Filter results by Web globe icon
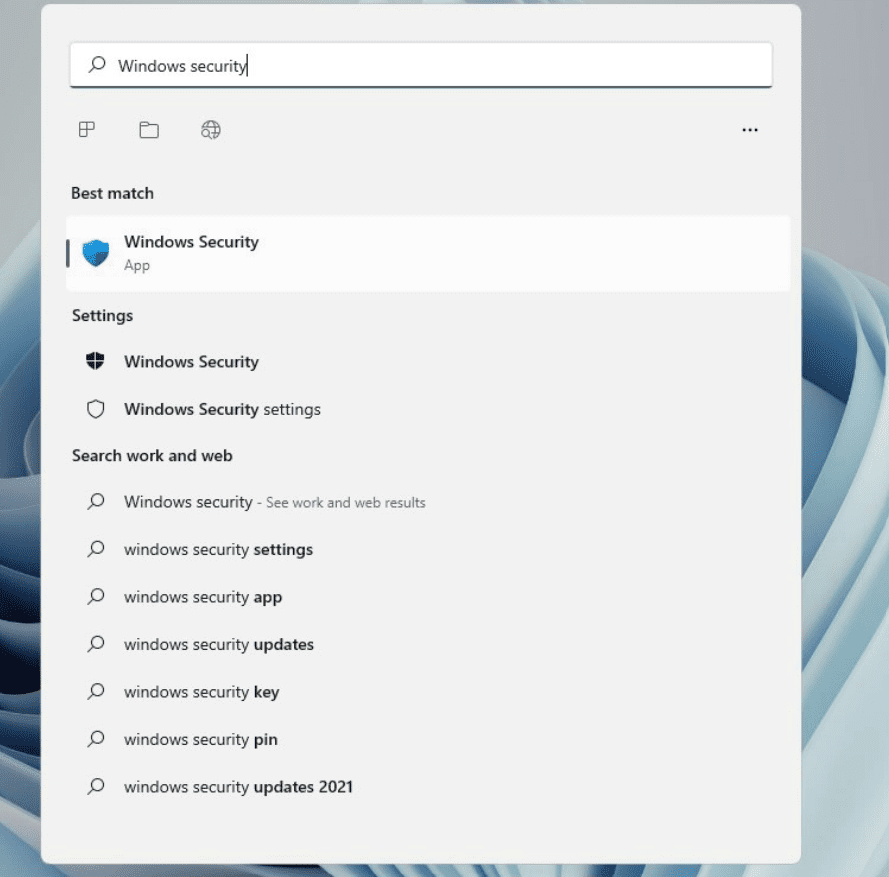The height and width of the screenshot is (877, 889). click(211, 130)
